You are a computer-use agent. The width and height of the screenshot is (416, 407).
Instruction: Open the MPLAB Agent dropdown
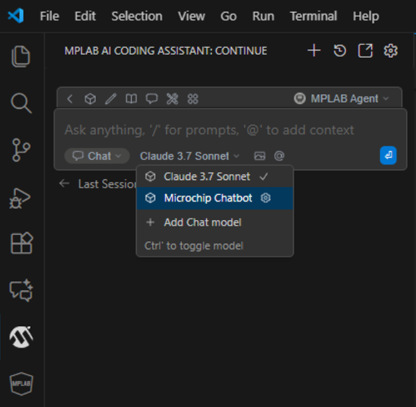(x=341, y=99)
